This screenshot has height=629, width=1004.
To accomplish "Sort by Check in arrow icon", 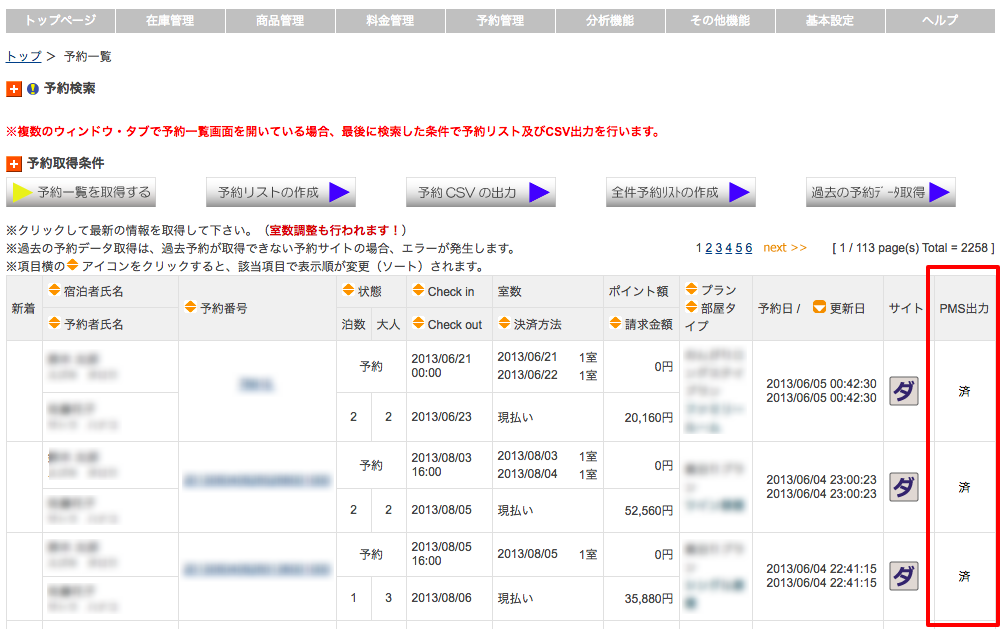I will (418, 290).
